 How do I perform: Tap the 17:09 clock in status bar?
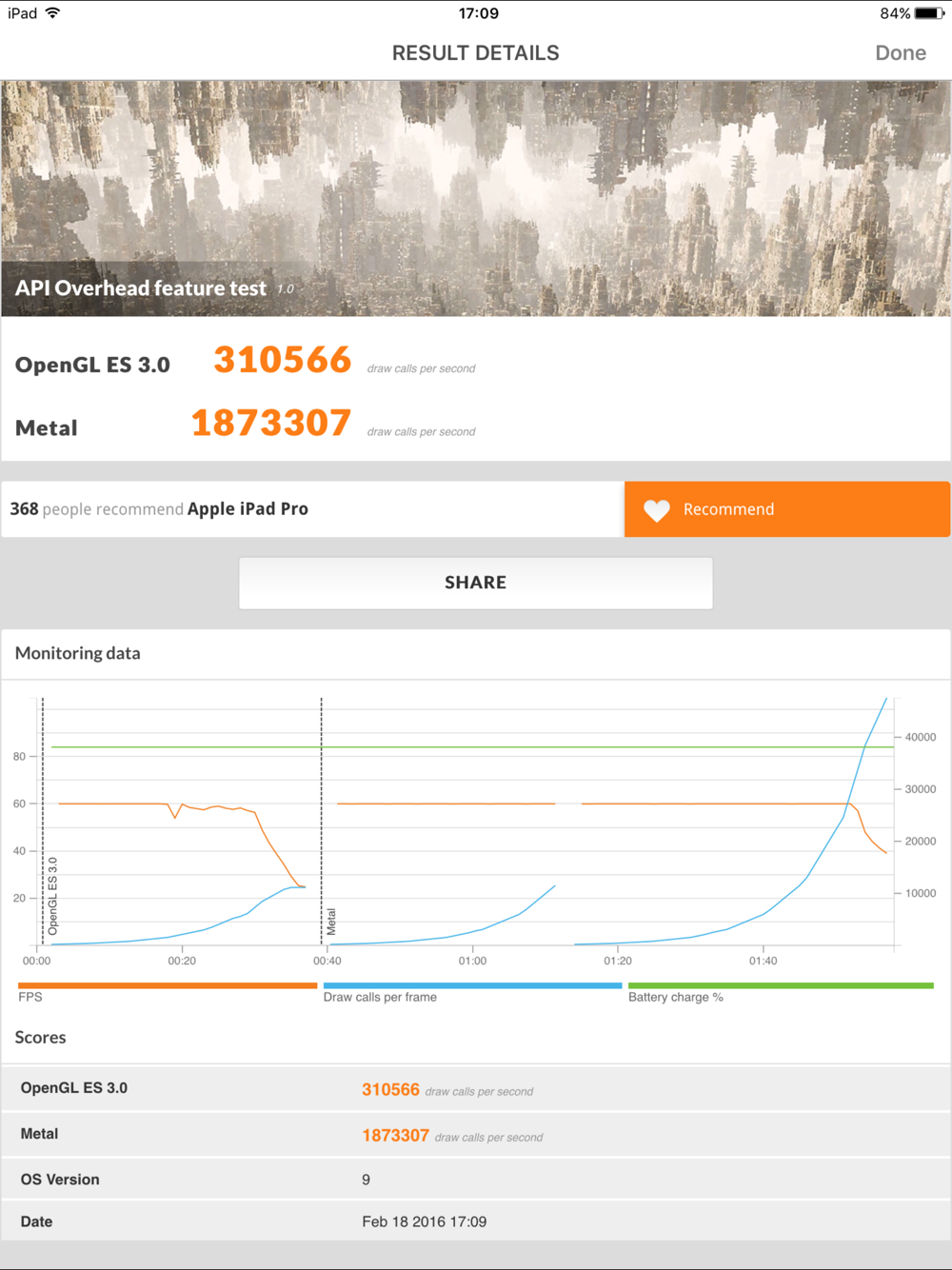[x=478, y=13]
